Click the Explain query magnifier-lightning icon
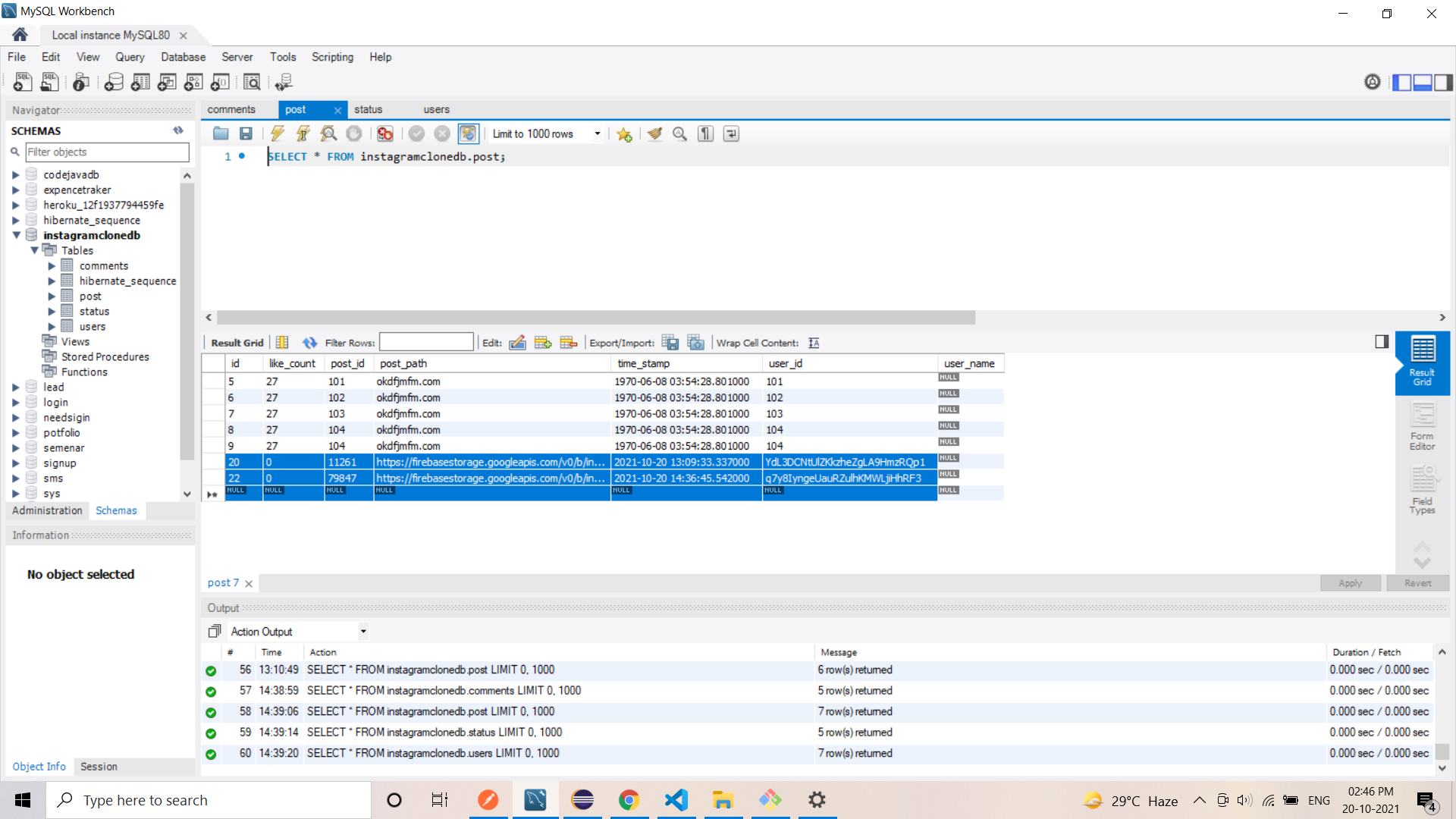Image resolution: width=1456 pixels, height=819 pixels. coord(328,134)
